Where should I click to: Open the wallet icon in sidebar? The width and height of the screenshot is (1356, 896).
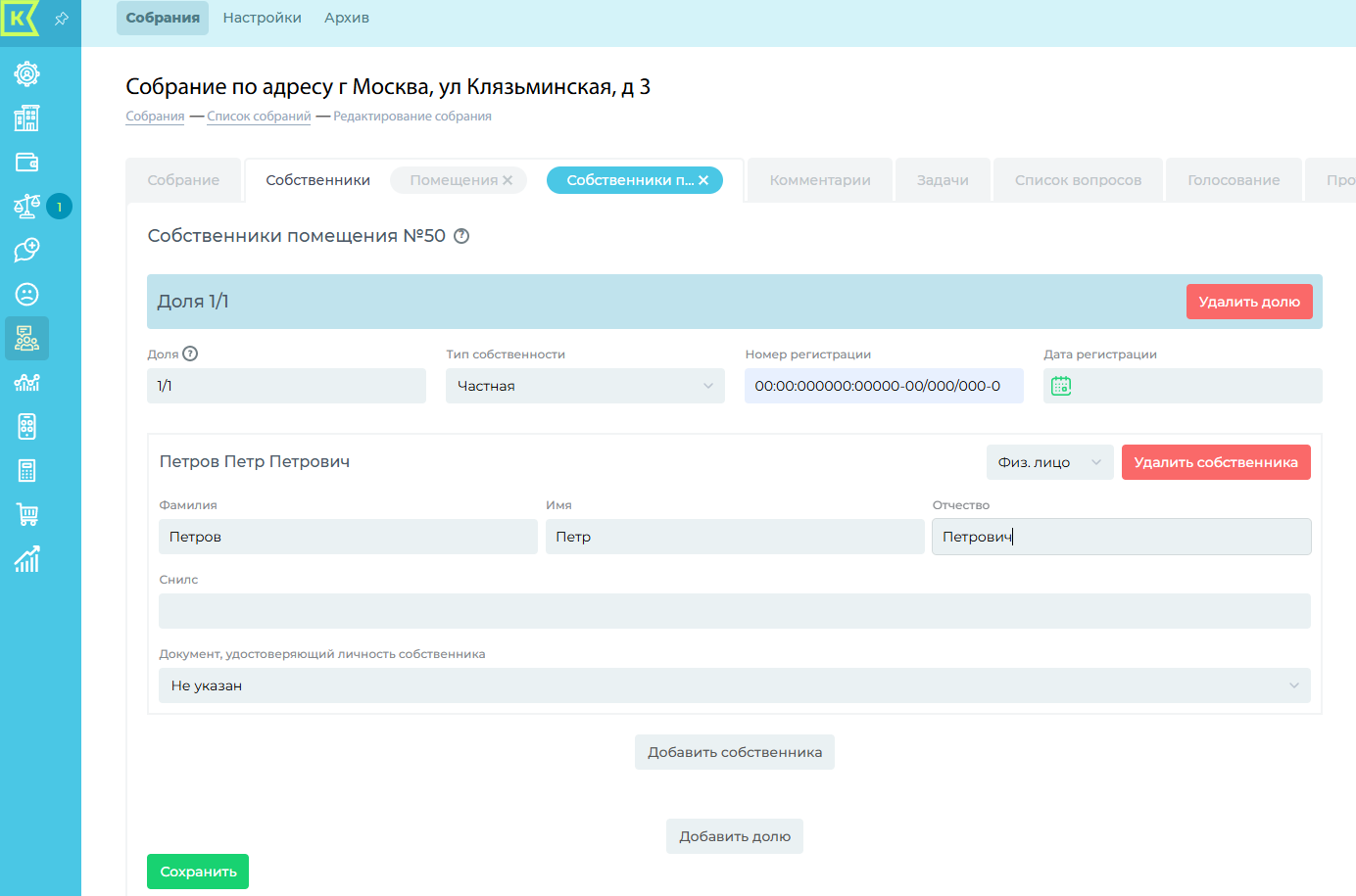coord(26,163)
